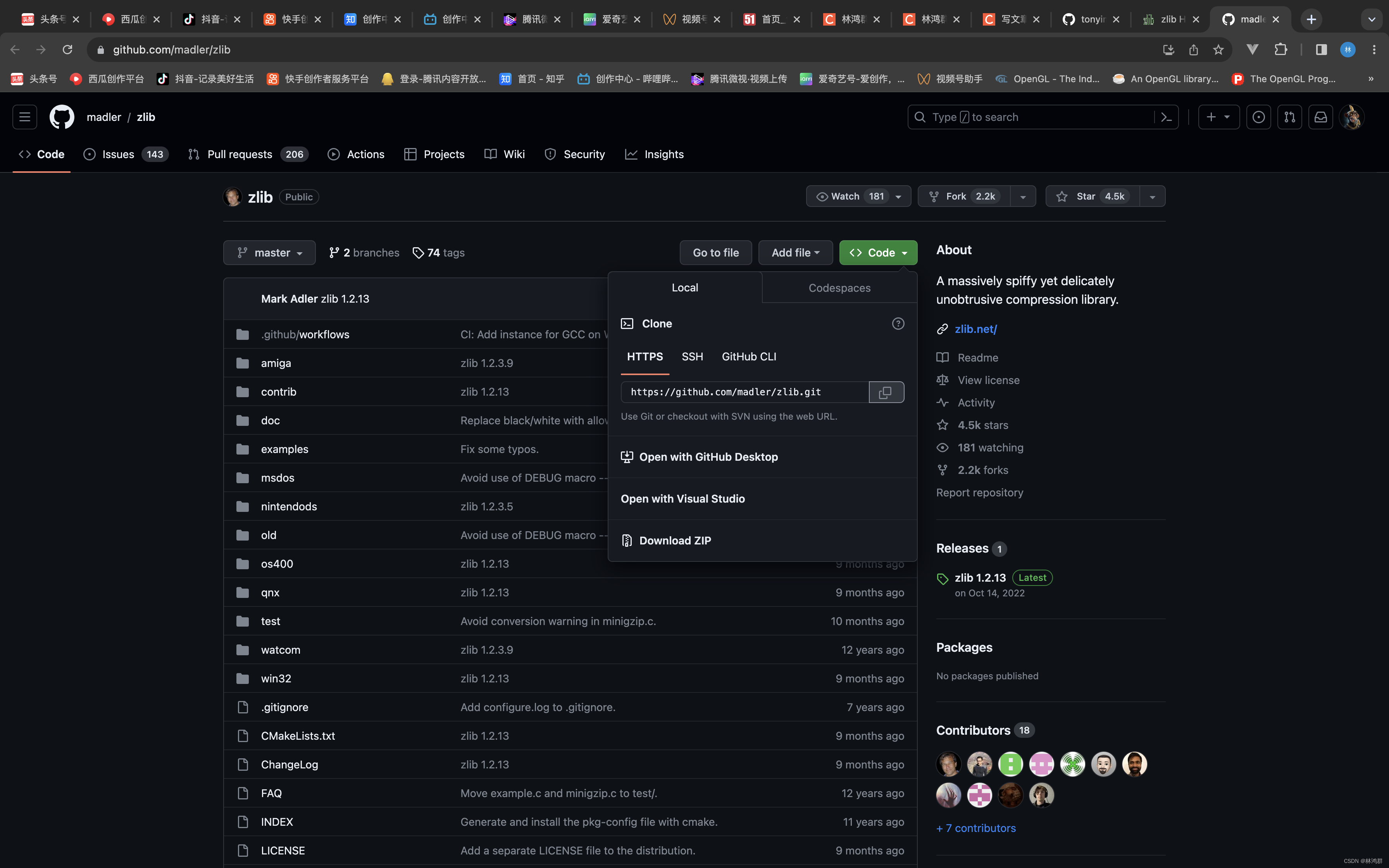This screenshot has height=868, width=1389.
Task: Open the user avatar menu
Action: point(1352,117)
